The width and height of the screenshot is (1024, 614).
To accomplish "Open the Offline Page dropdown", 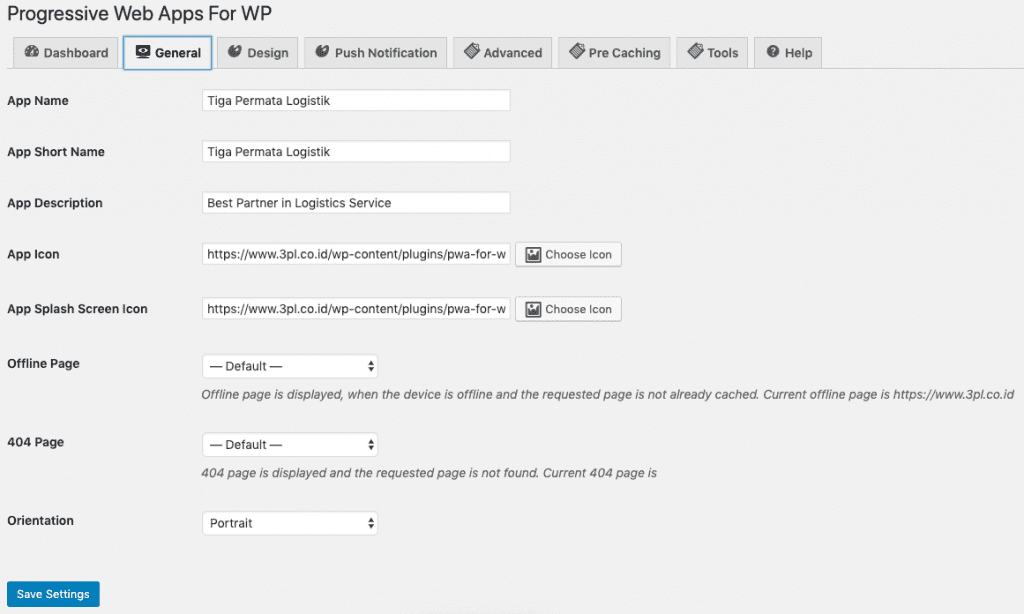I will [x=290, y=366].
